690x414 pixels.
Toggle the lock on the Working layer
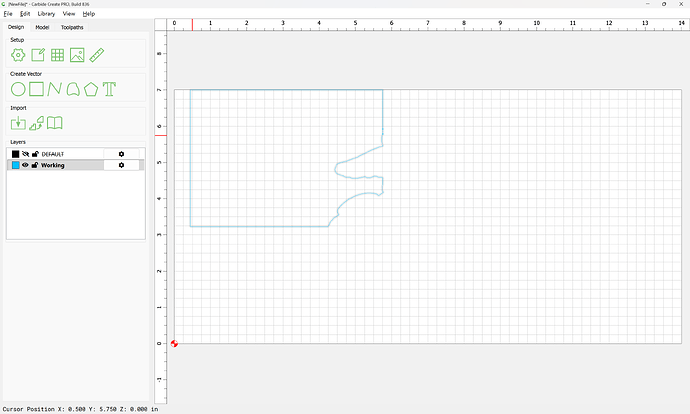tap(35, 165)
